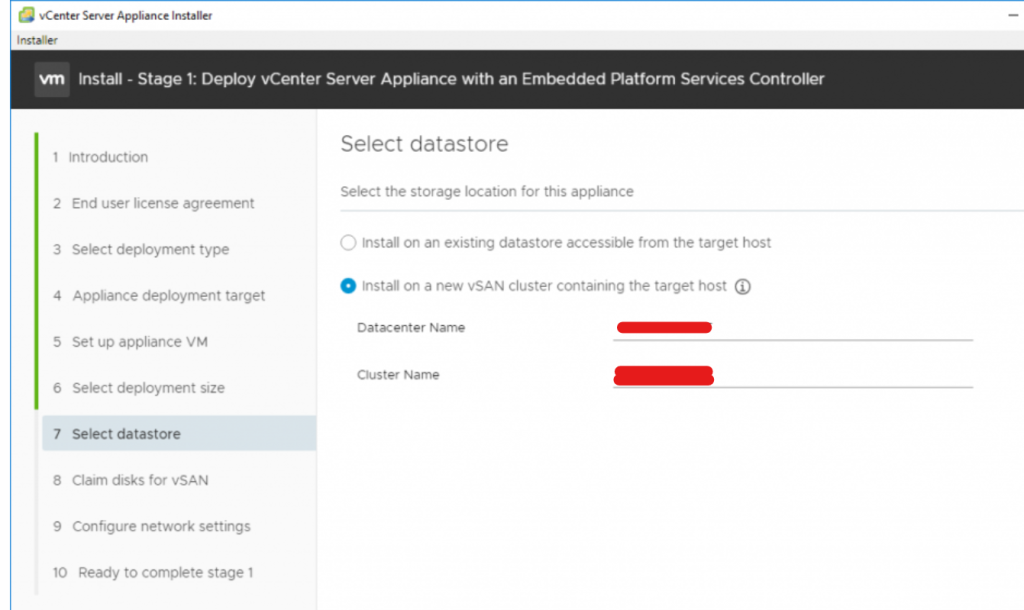1024x610 pixels.
Task: Go to step 6 Select deployment size
Action: tap(138, 388)
